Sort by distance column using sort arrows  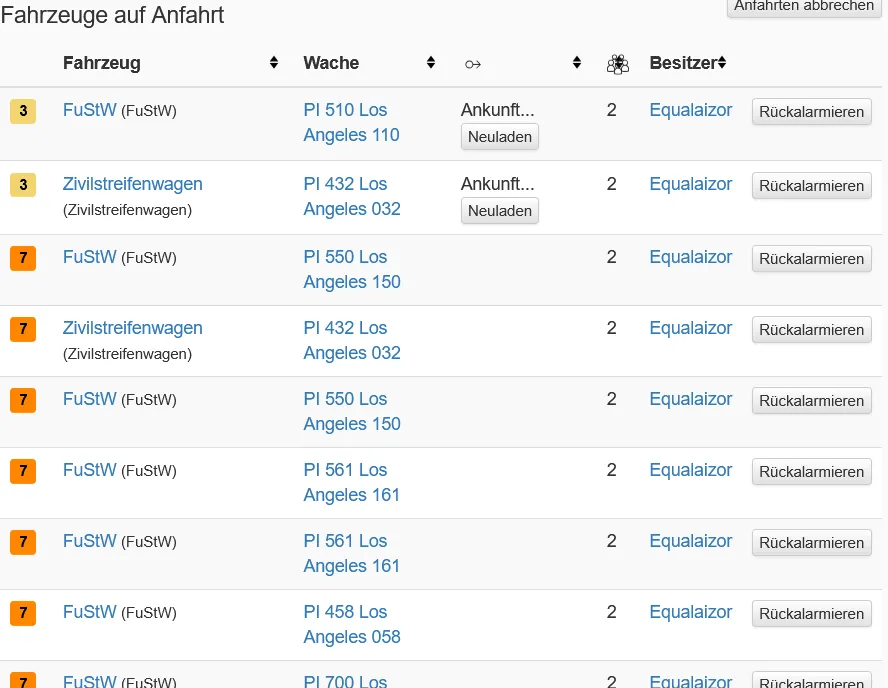pyautogui.click(x=577, y=63)
